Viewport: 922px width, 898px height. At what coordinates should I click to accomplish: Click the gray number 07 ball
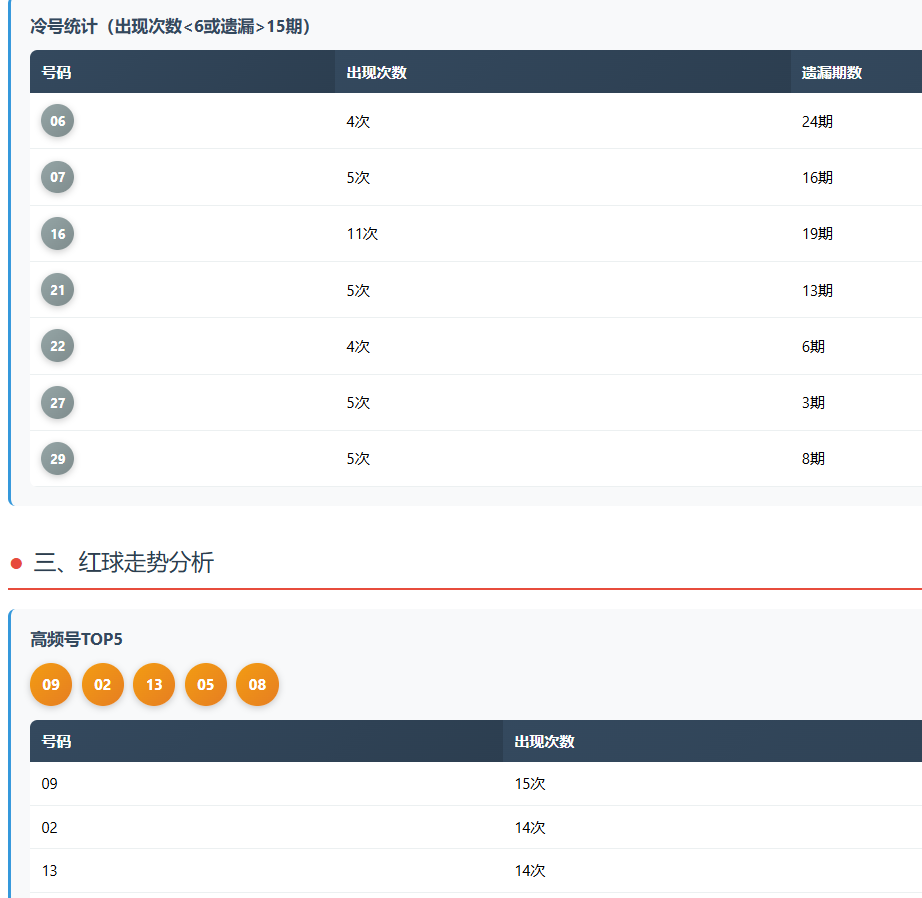tap(57, 177)
